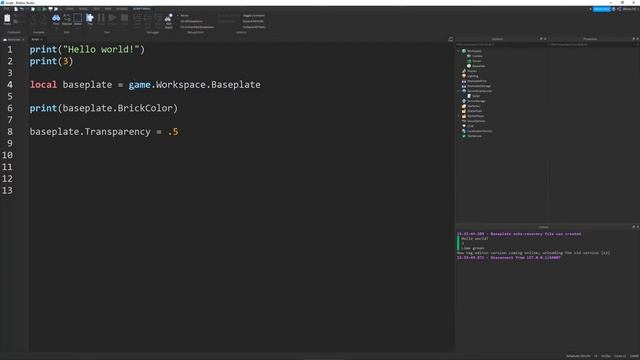Collapse the ServerScriptService tree node
Screen dimensions: 640x360
click(x=458, y=91)
